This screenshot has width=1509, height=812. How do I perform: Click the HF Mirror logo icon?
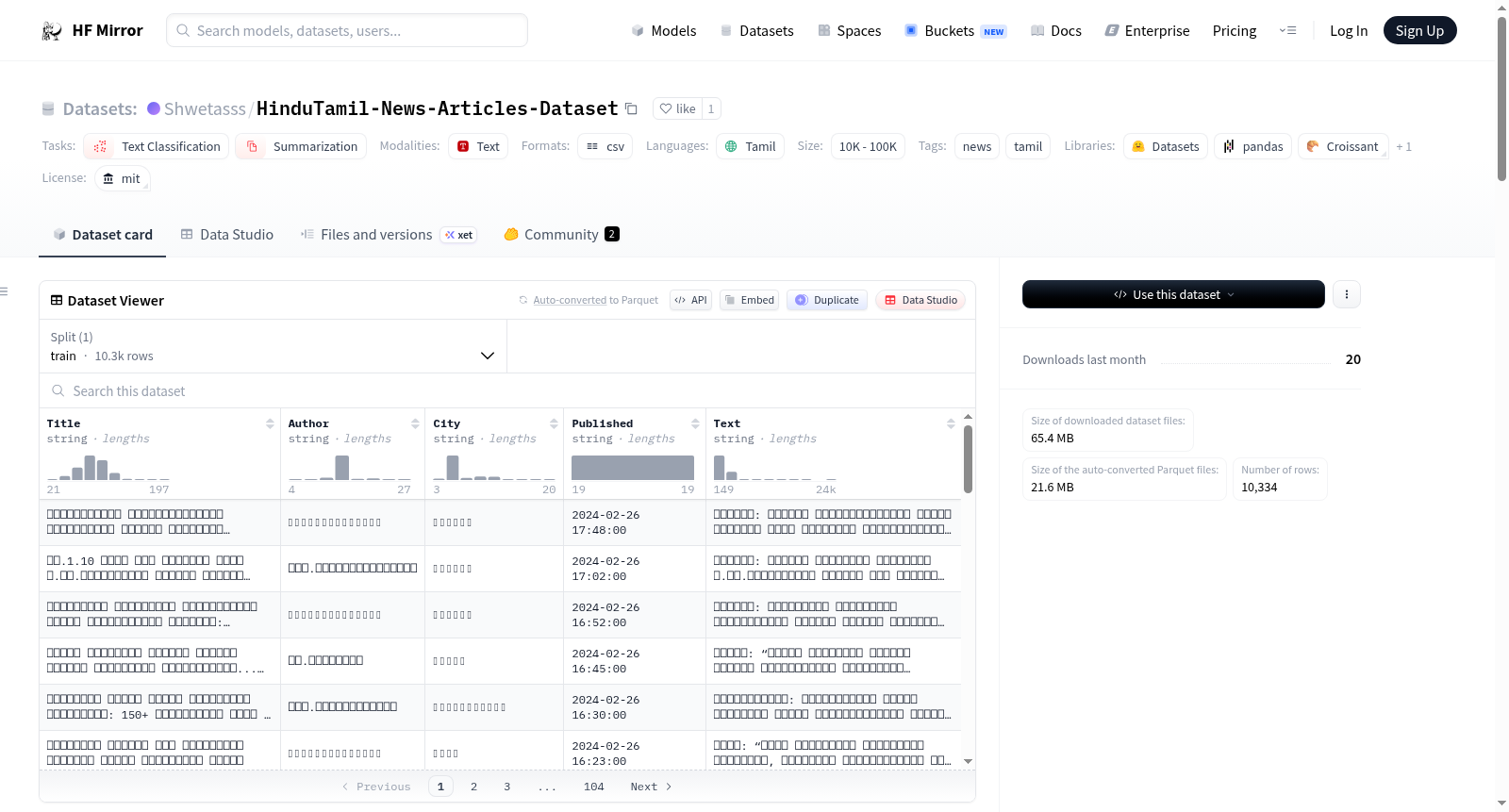click(52, 31)
